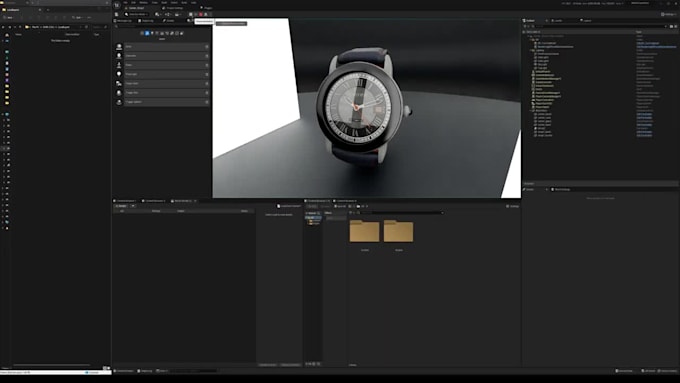This screenshot has width=680, height=383.
Task: Open the Cinematics dropdown in toolbar
Action: 178,14
